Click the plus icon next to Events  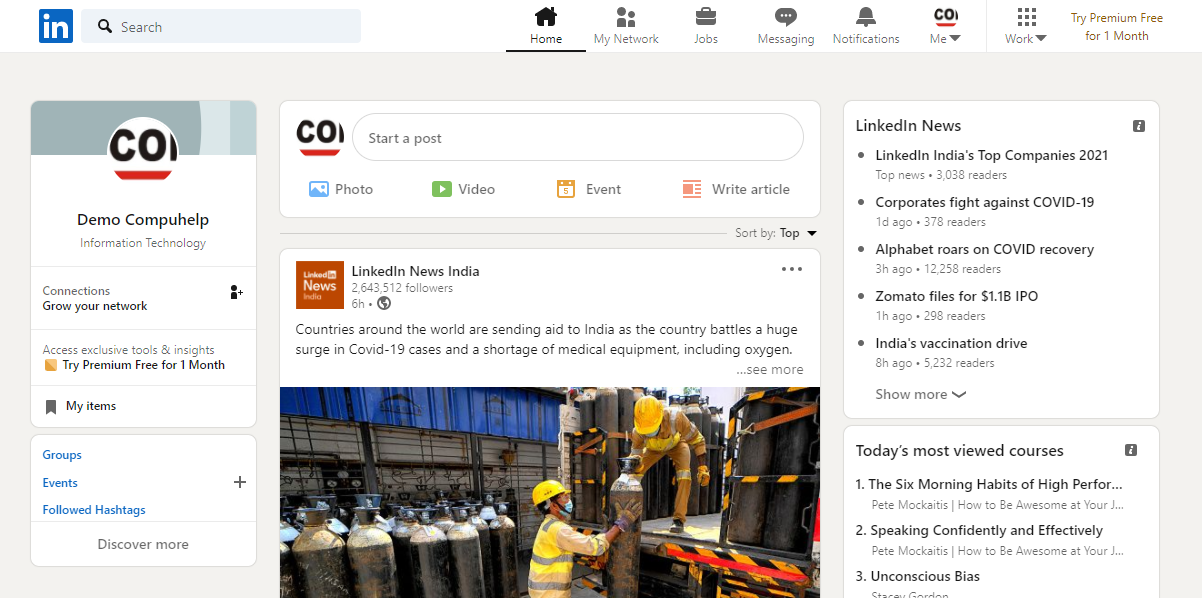pos(239,482)
